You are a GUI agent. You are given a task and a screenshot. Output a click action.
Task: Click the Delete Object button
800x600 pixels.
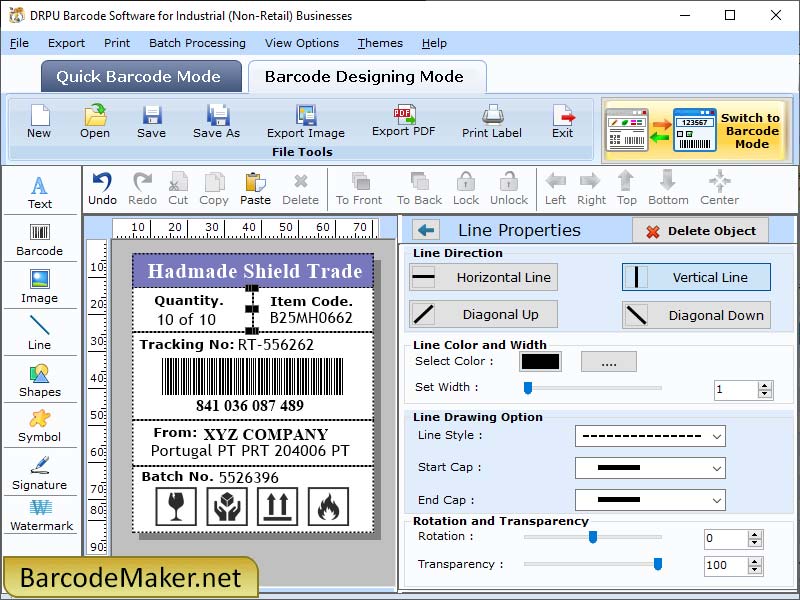pos(700,230)
